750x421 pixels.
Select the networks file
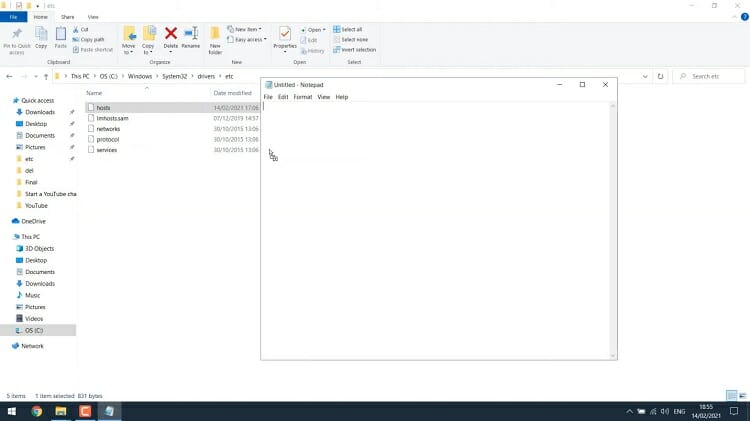tap(108, 129)
